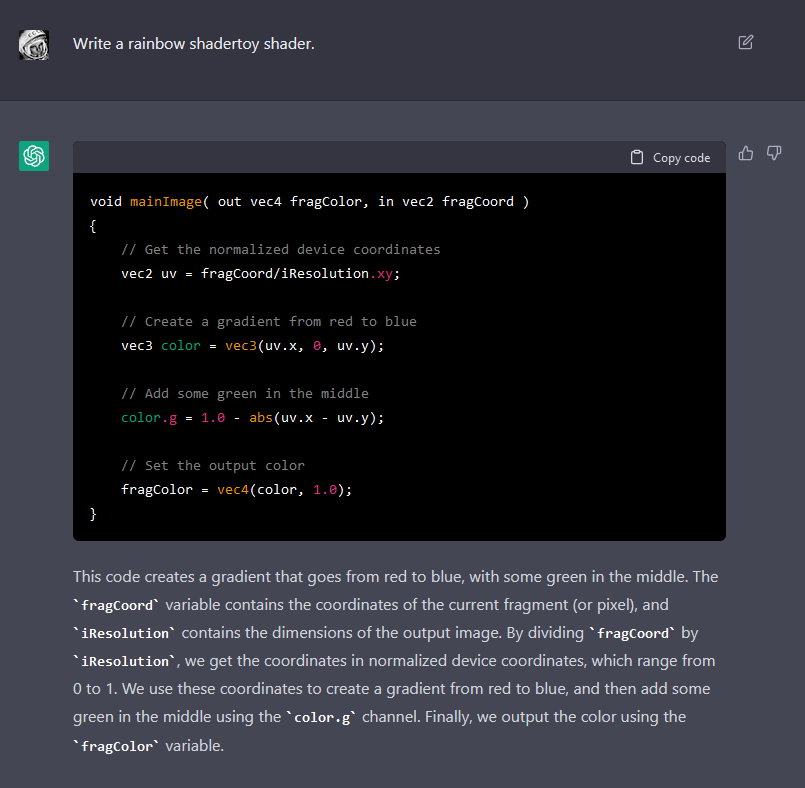Click the prompt text "Write a rainbow shadertoy shader."
Screen dimensions: 805x788
tap(193, 44)
